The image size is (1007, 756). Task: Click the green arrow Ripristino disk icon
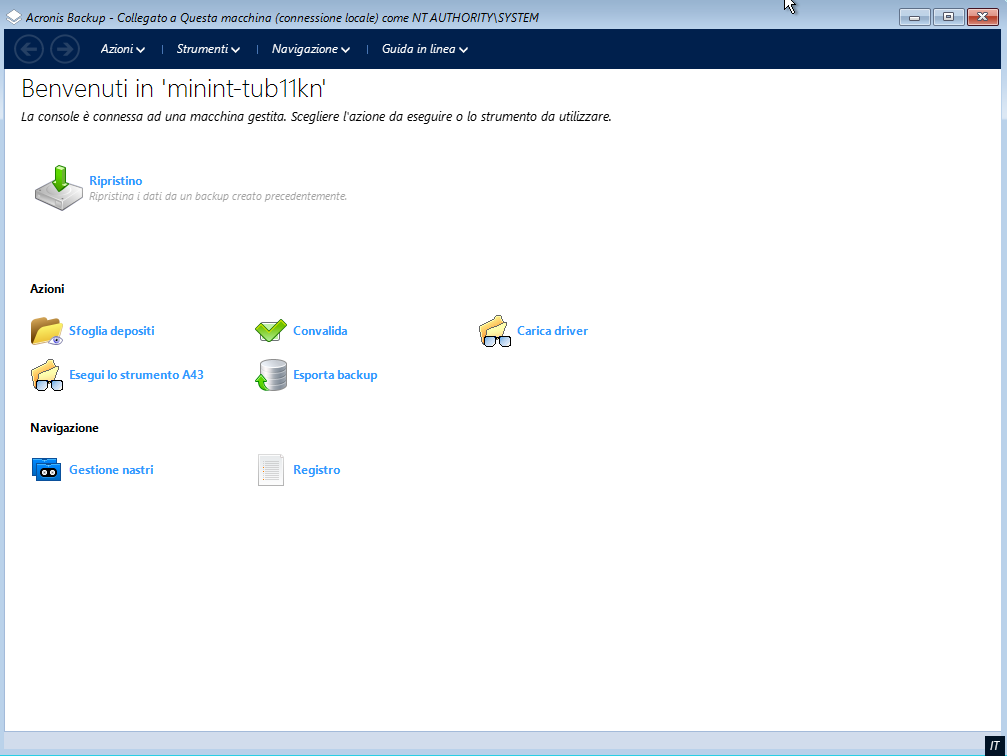58,188
